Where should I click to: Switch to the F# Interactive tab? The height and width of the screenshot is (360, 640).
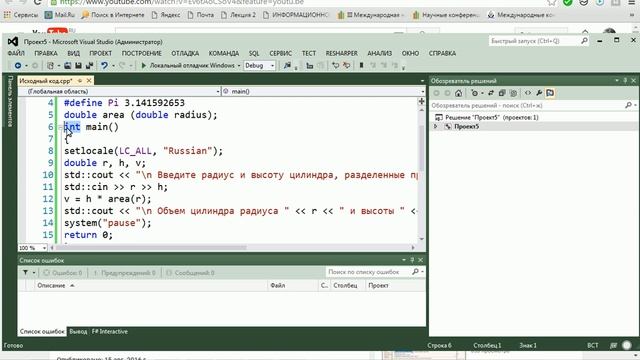point(110,331)
